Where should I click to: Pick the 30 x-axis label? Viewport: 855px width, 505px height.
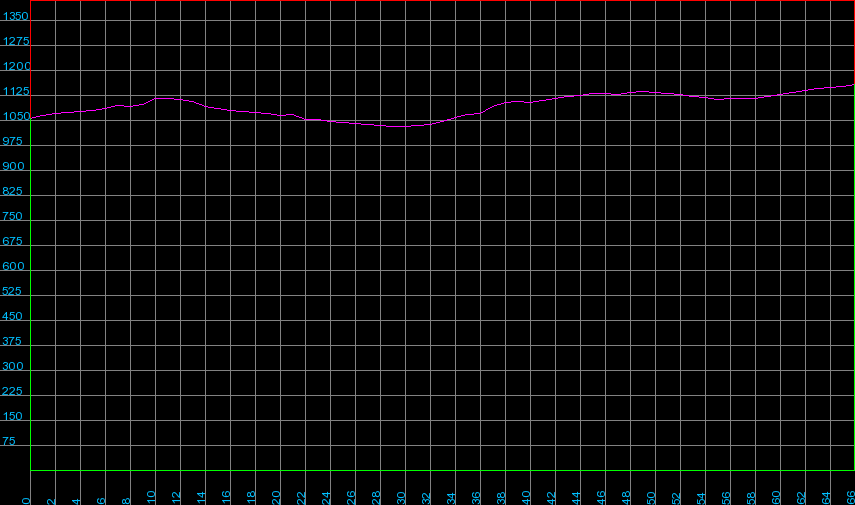click(401, 498)
